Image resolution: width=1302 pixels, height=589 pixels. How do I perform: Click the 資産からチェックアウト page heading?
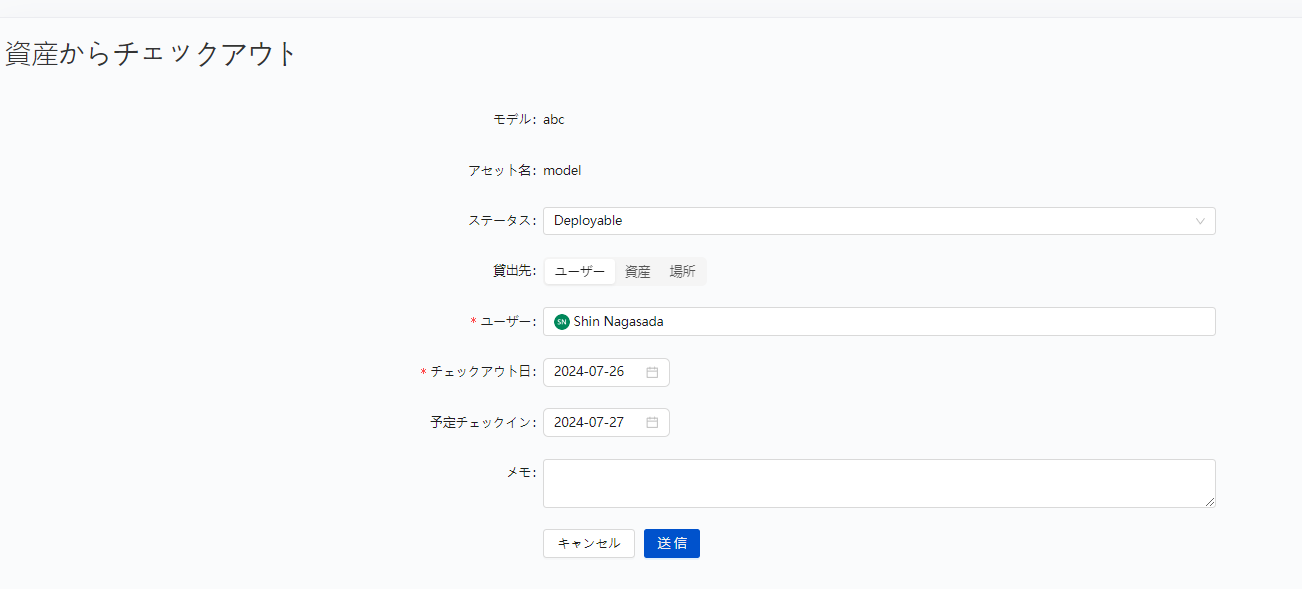tap(151, 54)
